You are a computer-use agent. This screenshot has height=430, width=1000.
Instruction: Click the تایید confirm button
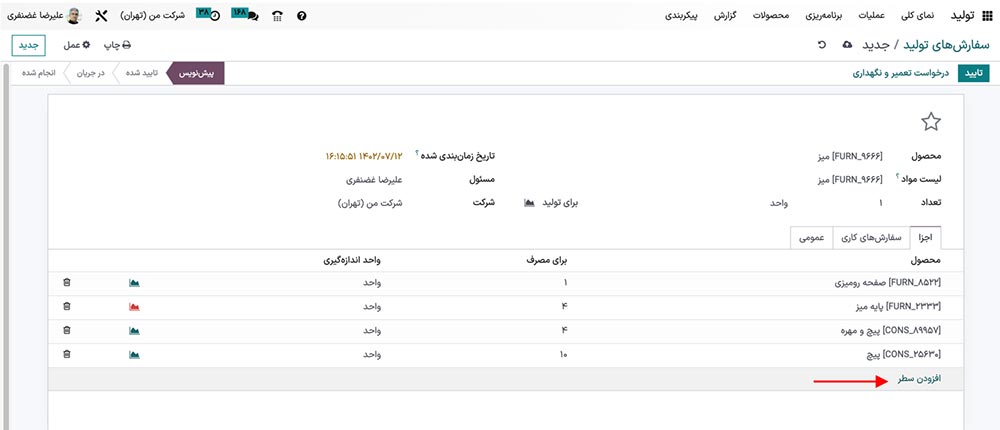click(973, 73)
